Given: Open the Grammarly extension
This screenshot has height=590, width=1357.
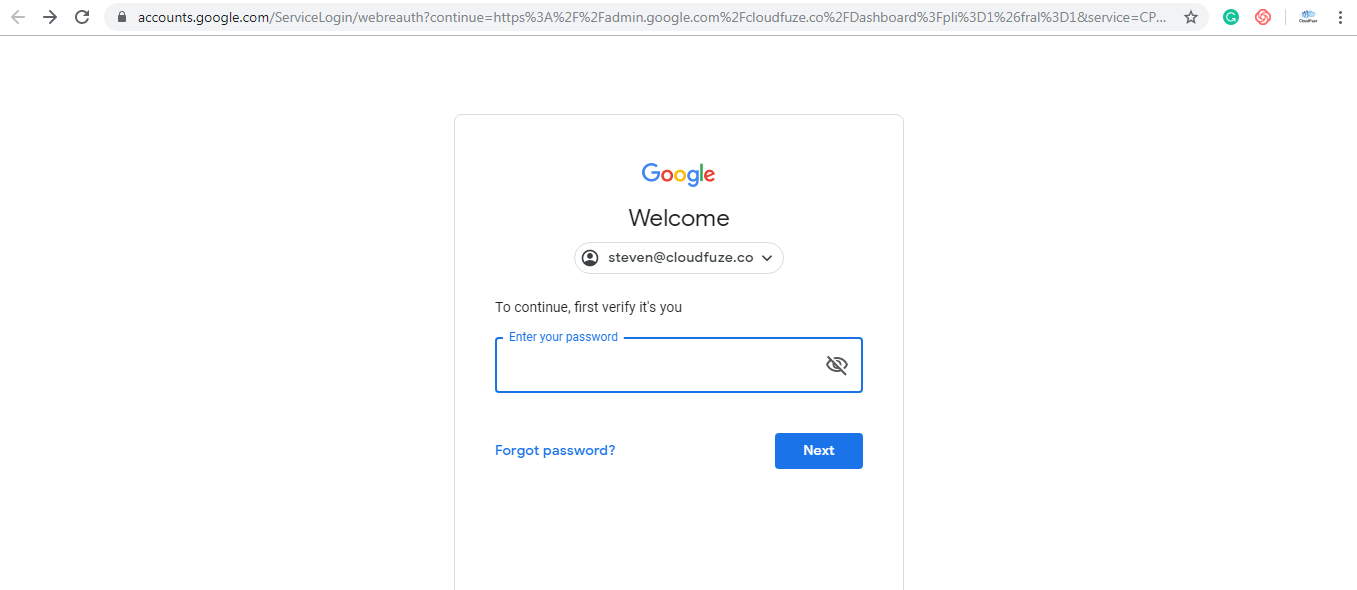Looking at the screenshot, I should 1231,17.
